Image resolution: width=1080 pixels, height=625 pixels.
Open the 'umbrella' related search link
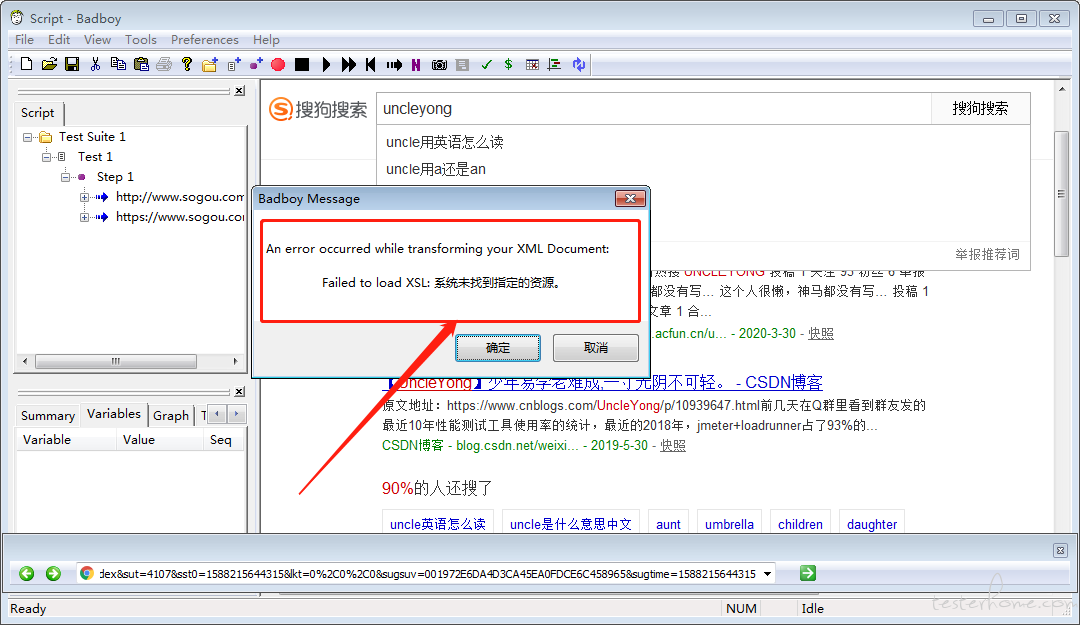pos(729,524)
